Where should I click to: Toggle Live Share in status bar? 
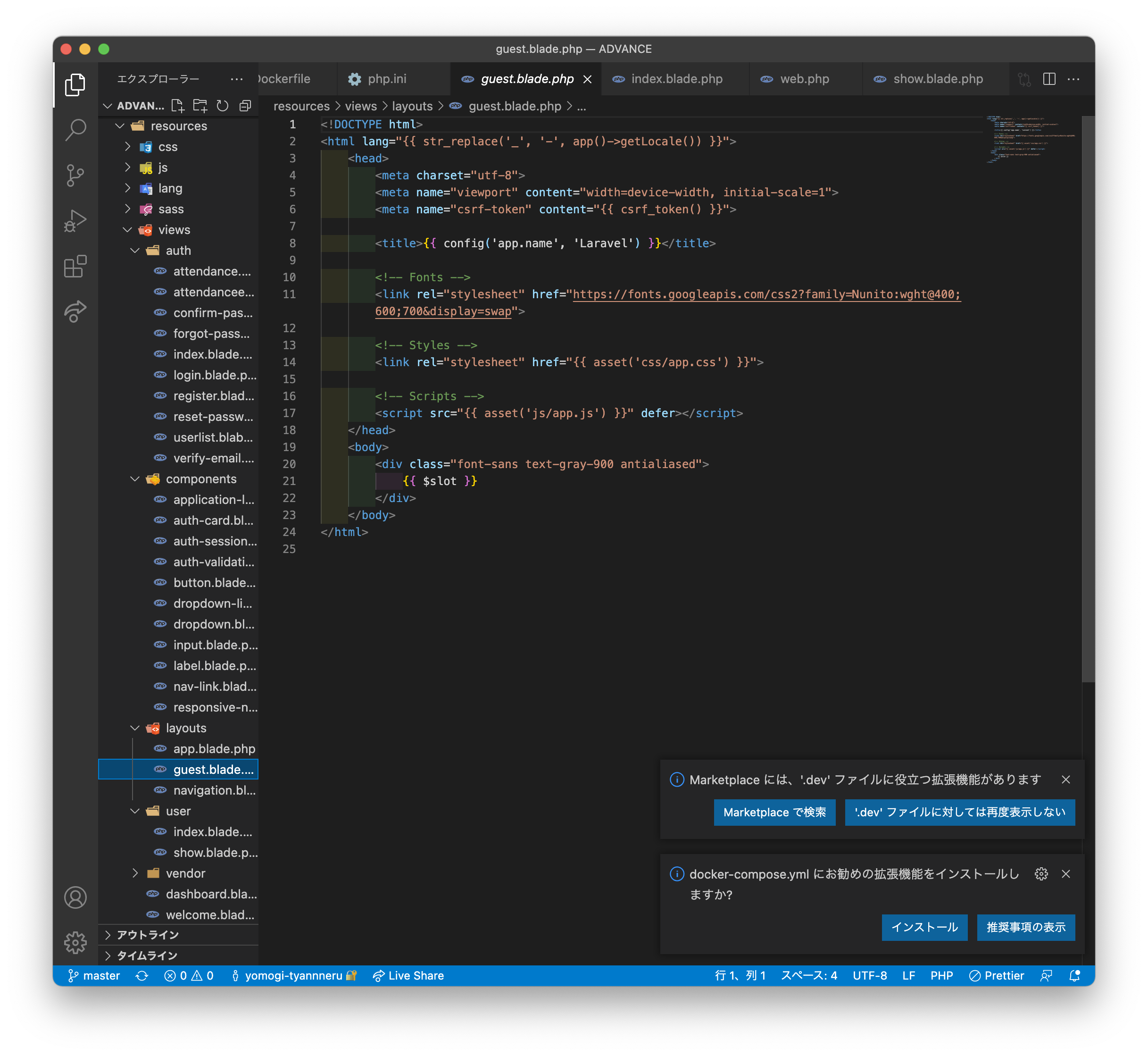(x=408, y=975)
